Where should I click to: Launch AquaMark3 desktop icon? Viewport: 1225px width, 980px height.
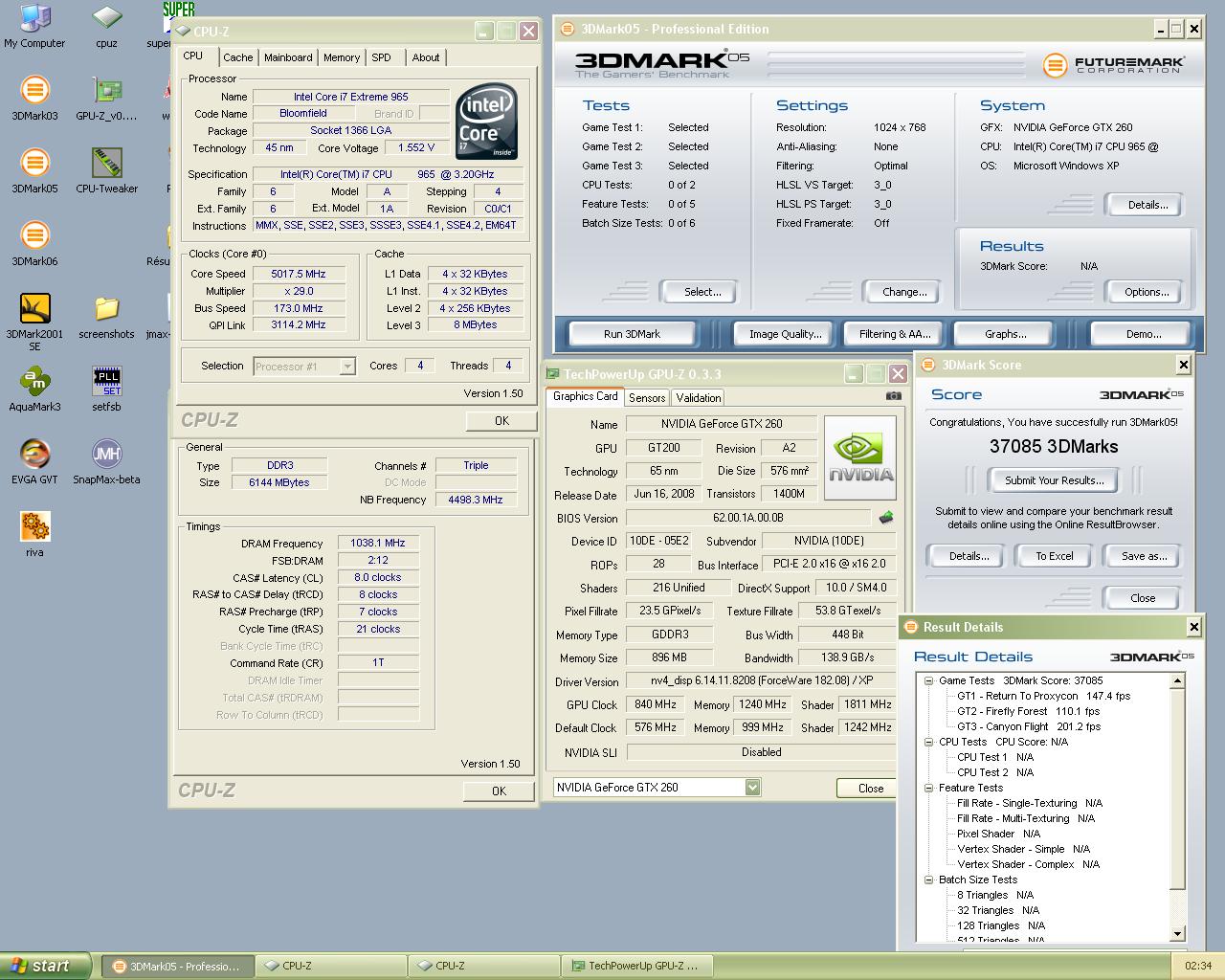pyautogui.click(x=34, y=390)
